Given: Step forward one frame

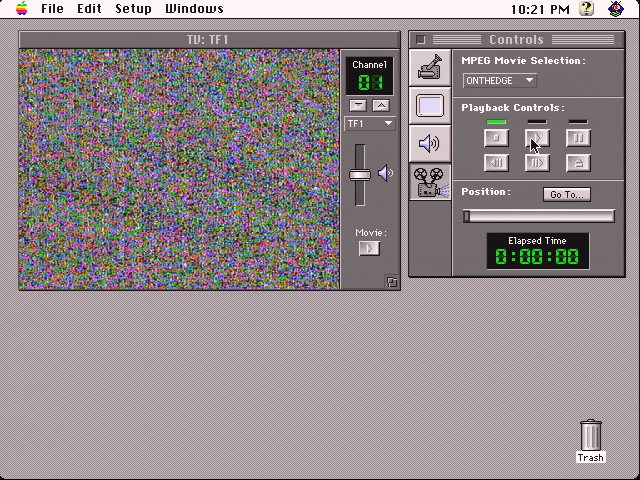Looking at the screenshot, I should click(537, 163).
